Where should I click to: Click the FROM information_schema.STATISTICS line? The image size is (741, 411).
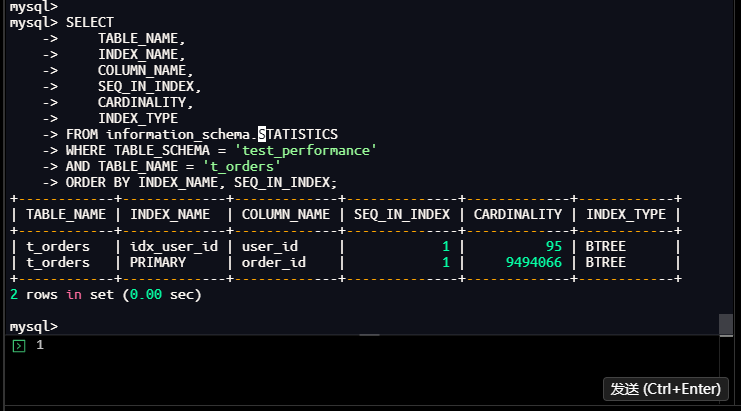(202, 135)
